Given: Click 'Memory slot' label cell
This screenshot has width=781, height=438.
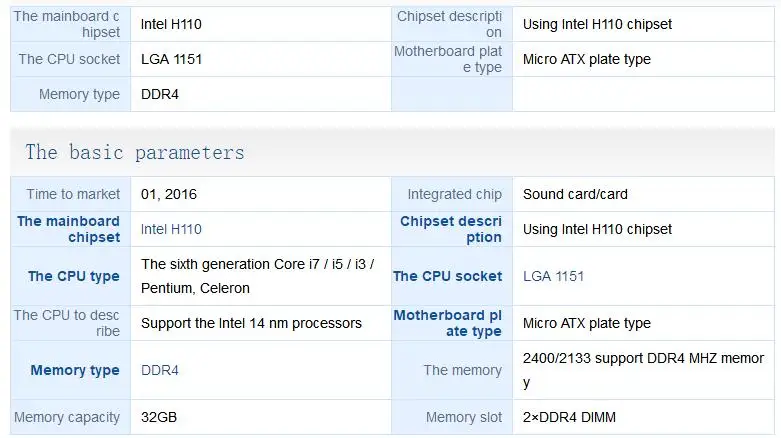Looking at the screenshot, I should [x=463, y=417].
